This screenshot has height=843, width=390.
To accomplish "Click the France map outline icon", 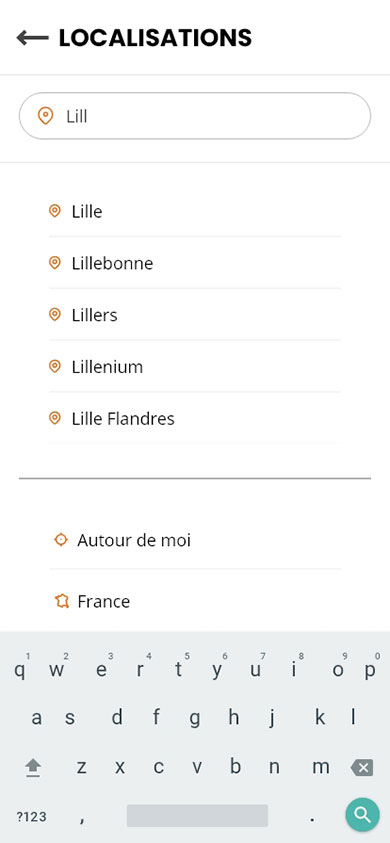I will [x=62, y=601].
